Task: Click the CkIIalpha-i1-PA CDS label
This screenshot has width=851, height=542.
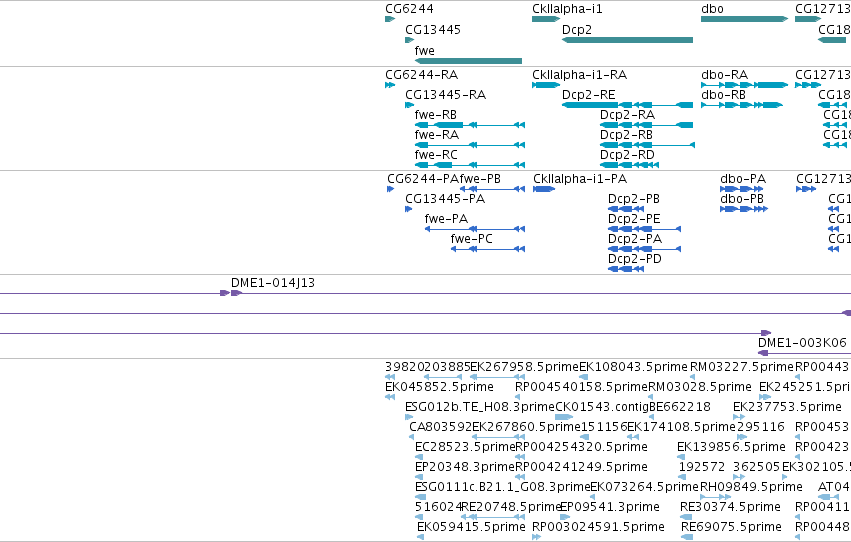Action: 580,179
